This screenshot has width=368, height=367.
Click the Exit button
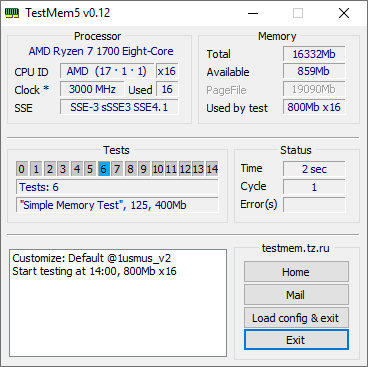click(x=296, y=340)
